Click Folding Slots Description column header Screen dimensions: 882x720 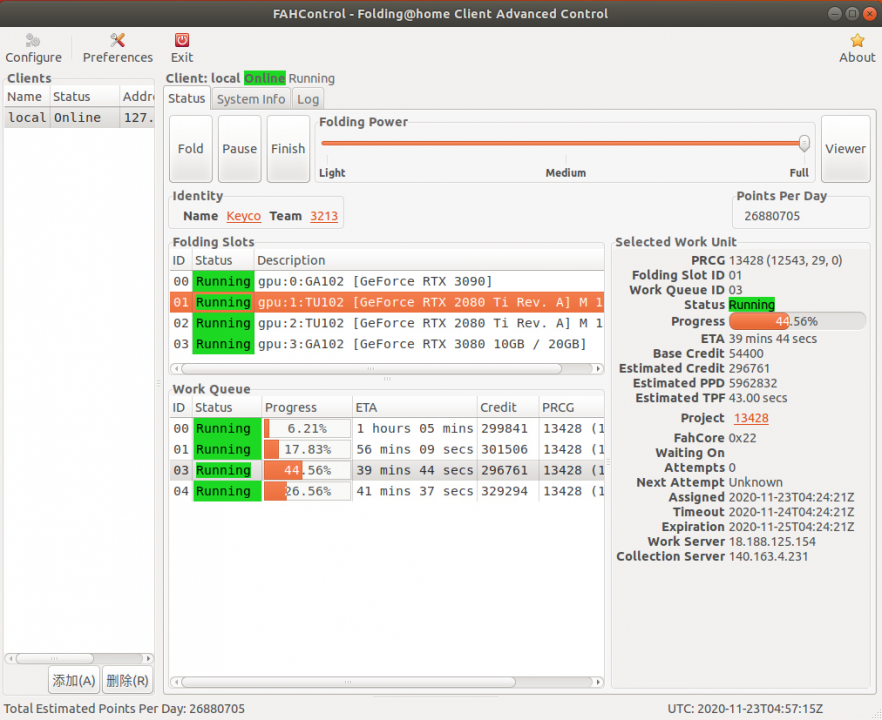(429, 260)
